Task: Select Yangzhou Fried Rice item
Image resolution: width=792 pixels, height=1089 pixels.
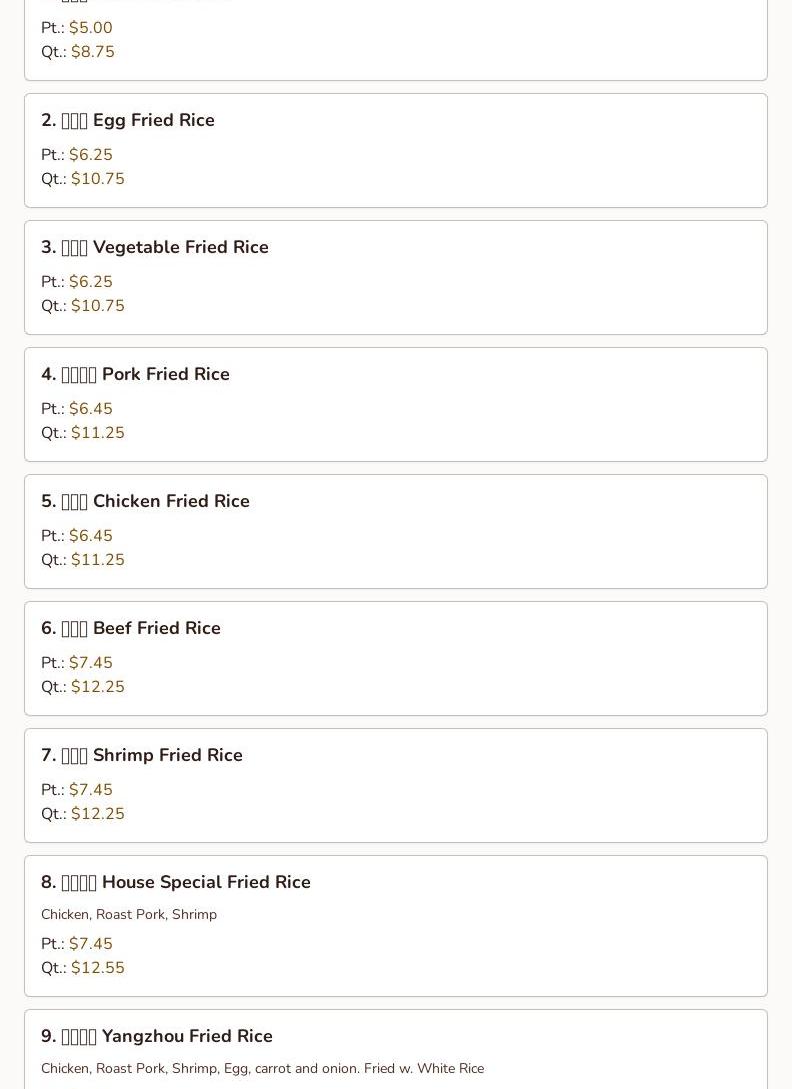Action: coord(396,1049)
